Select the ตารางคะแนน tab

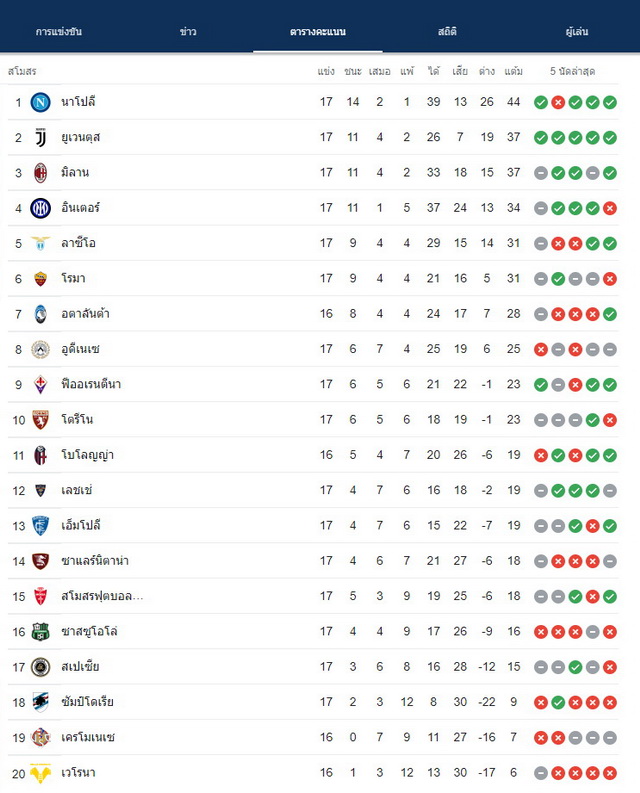[318, 31]
